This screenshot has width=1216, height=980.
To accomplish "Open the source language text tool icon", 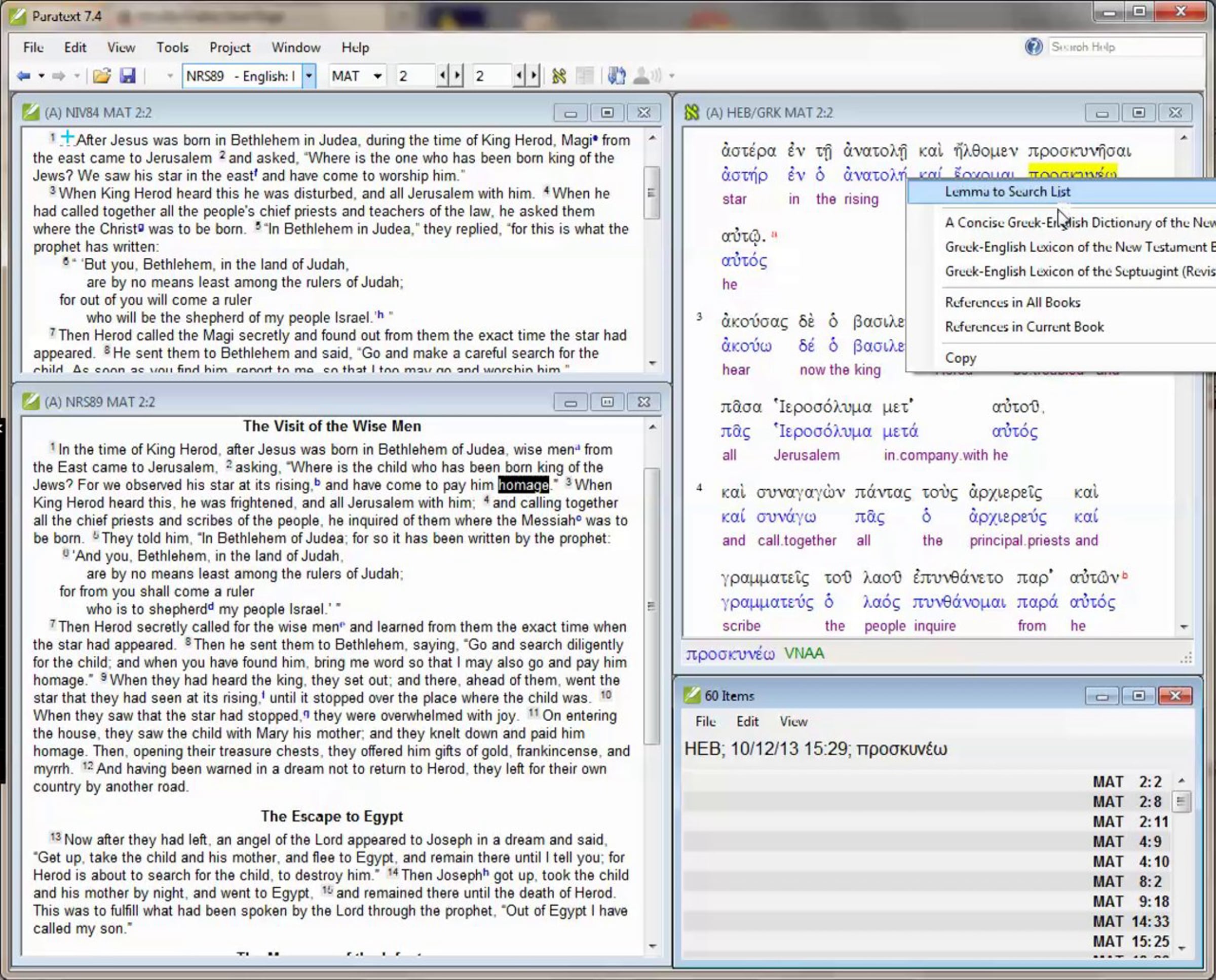I will (558, 75).
